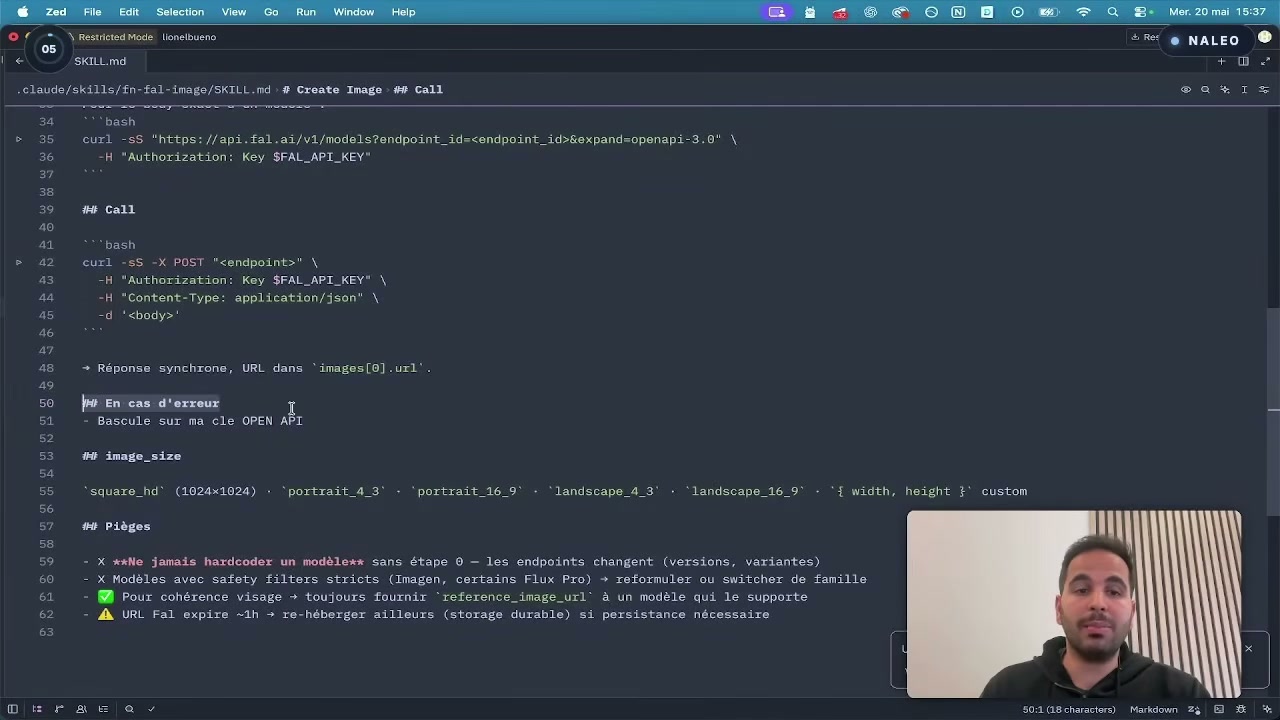
Task: Open the File menu
Action: pyautogui.click(x=92, y=12)
